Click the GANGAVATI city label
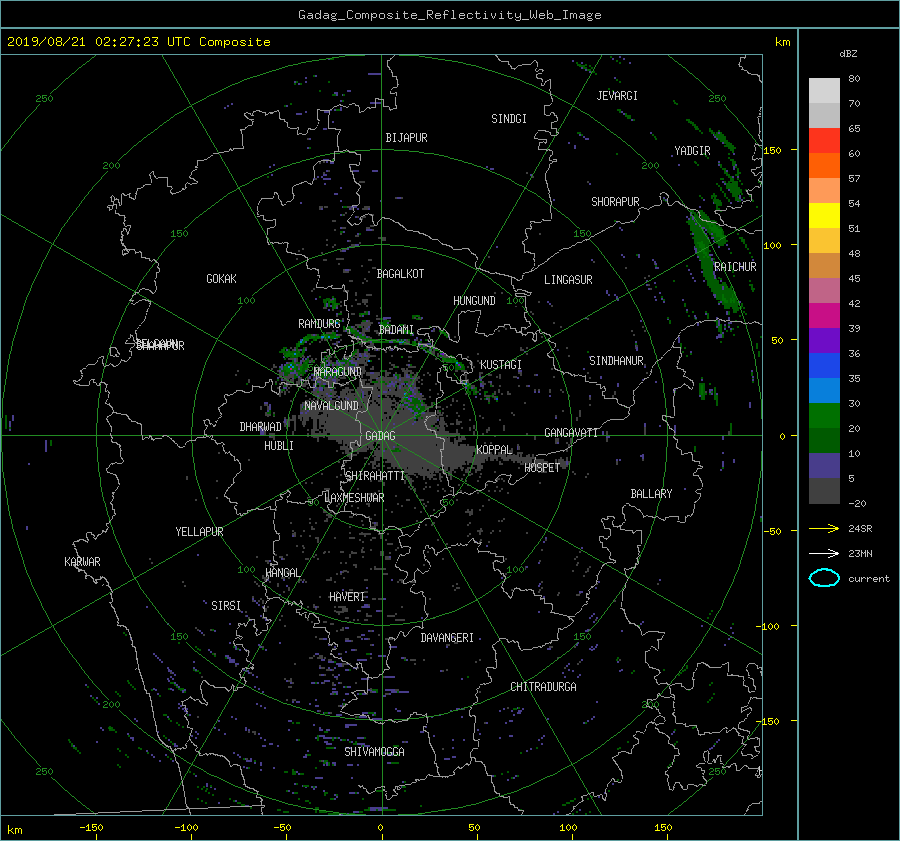This screenshot has width=900, height=841. [x=571, y=433]
